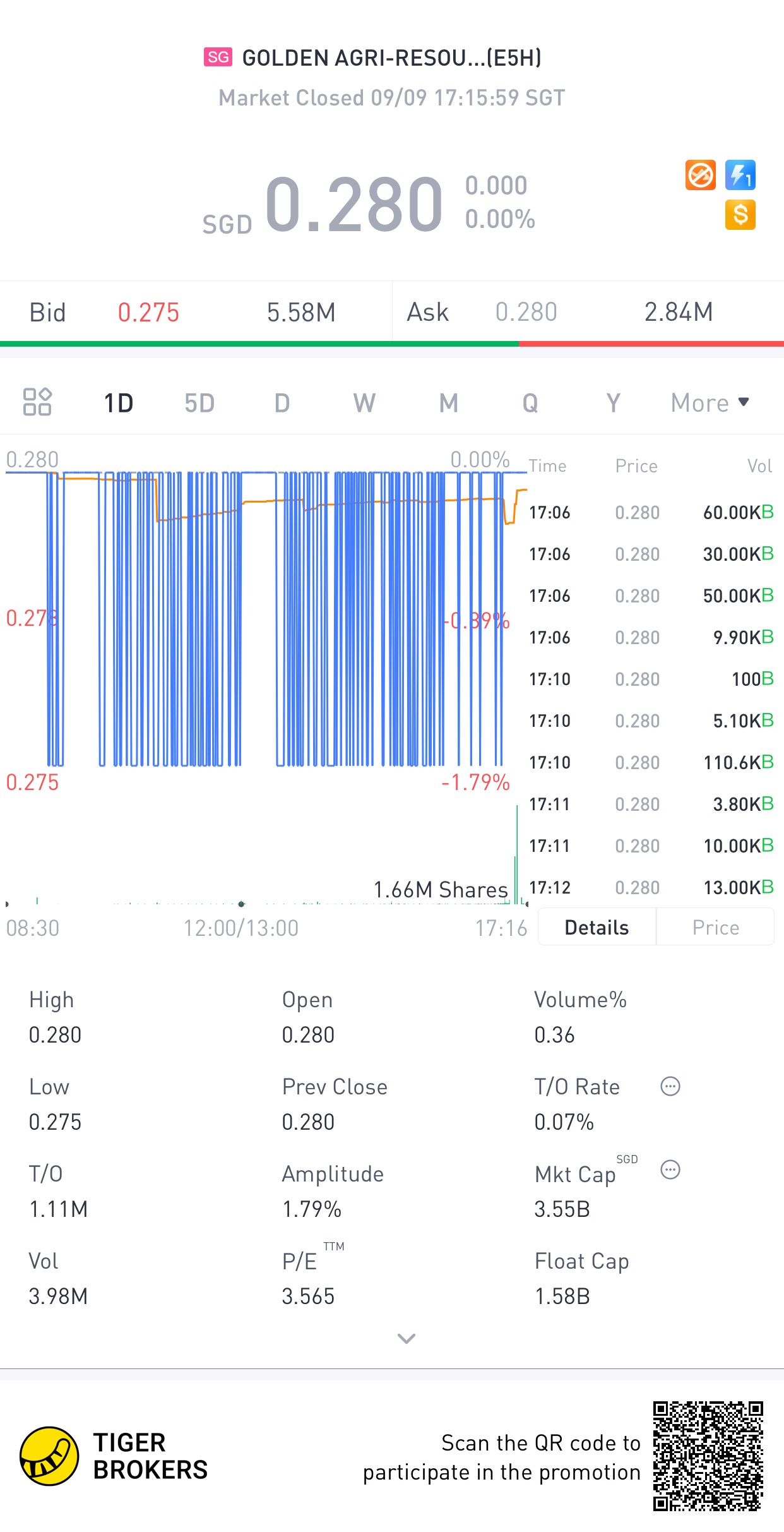The image size is (784, 1532).
Task: Switch to the 5D chart tab
Action: [199, 403]
